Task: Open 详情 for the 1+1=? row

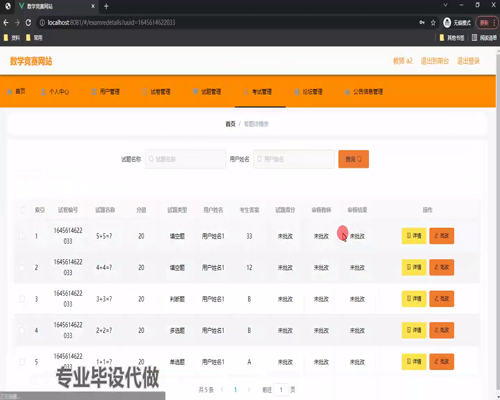Action: point(414,362)
